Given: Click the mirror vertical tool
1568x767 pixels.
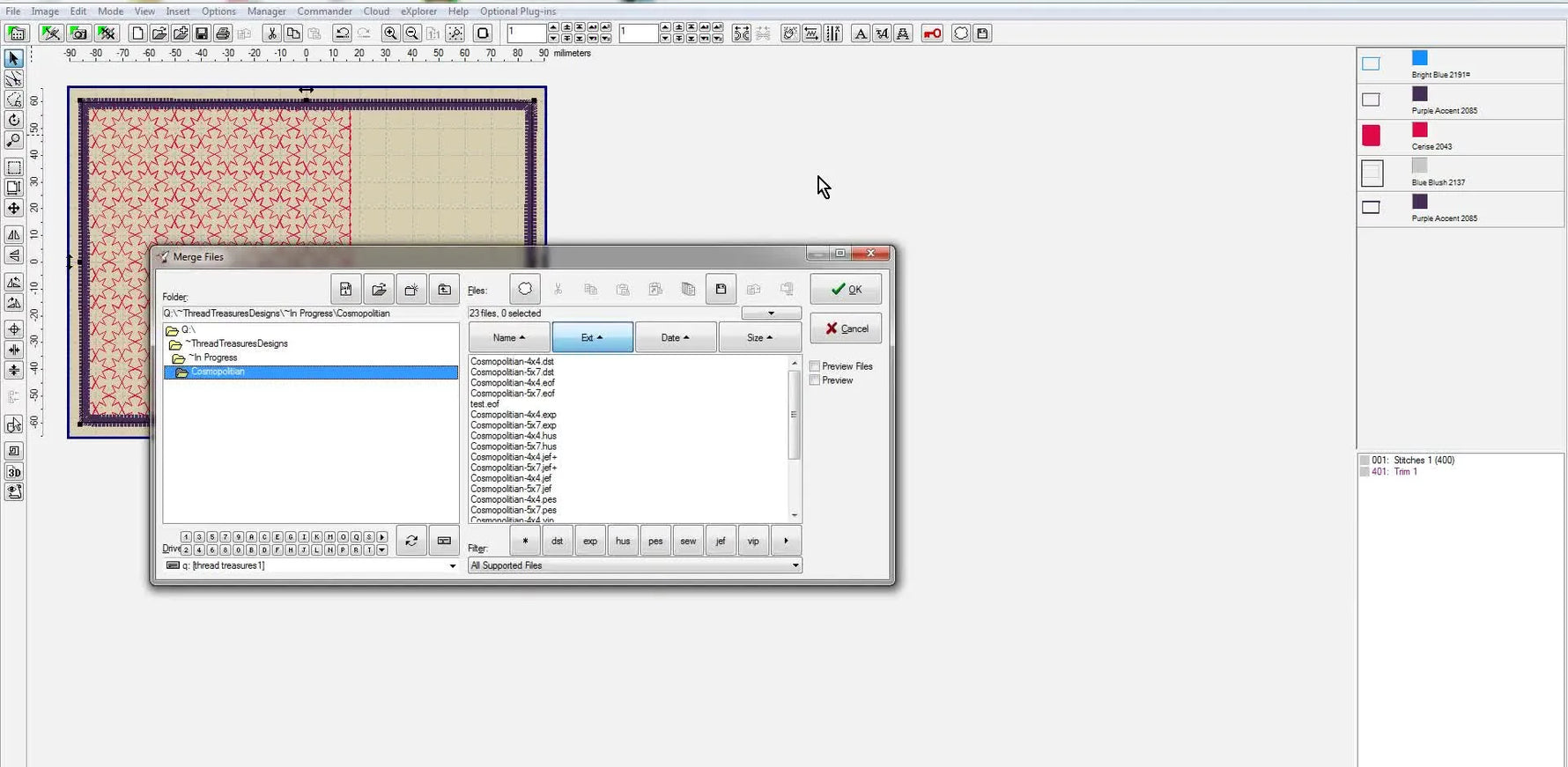Looking at the screenshot, I should [x=13, y=256].
